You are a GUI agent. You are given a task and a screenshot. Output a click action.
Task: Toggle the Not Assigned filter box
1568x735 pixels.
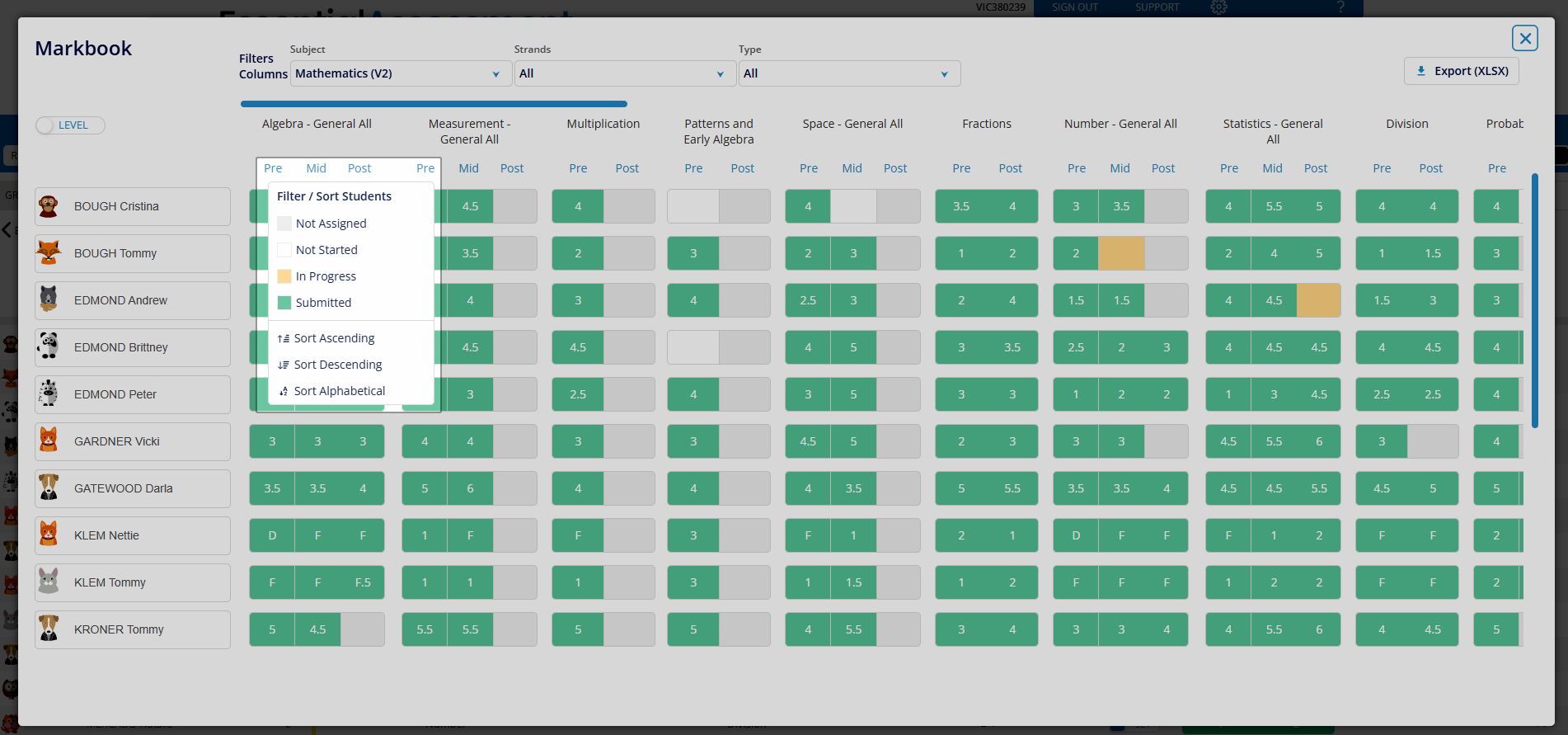pos(284,224)
